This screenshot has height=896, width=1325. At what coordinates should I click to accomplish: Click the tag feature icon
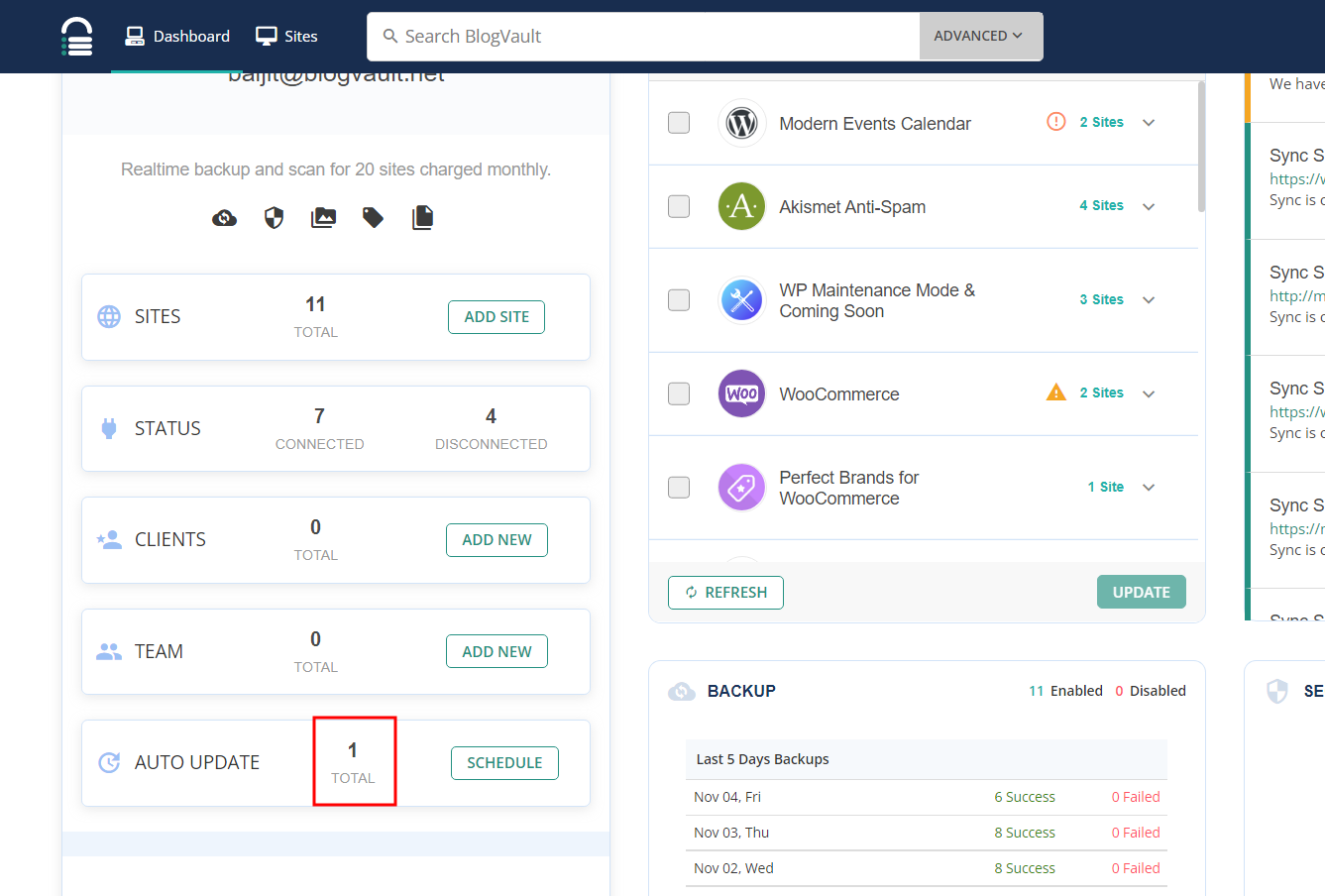point(374,217)
